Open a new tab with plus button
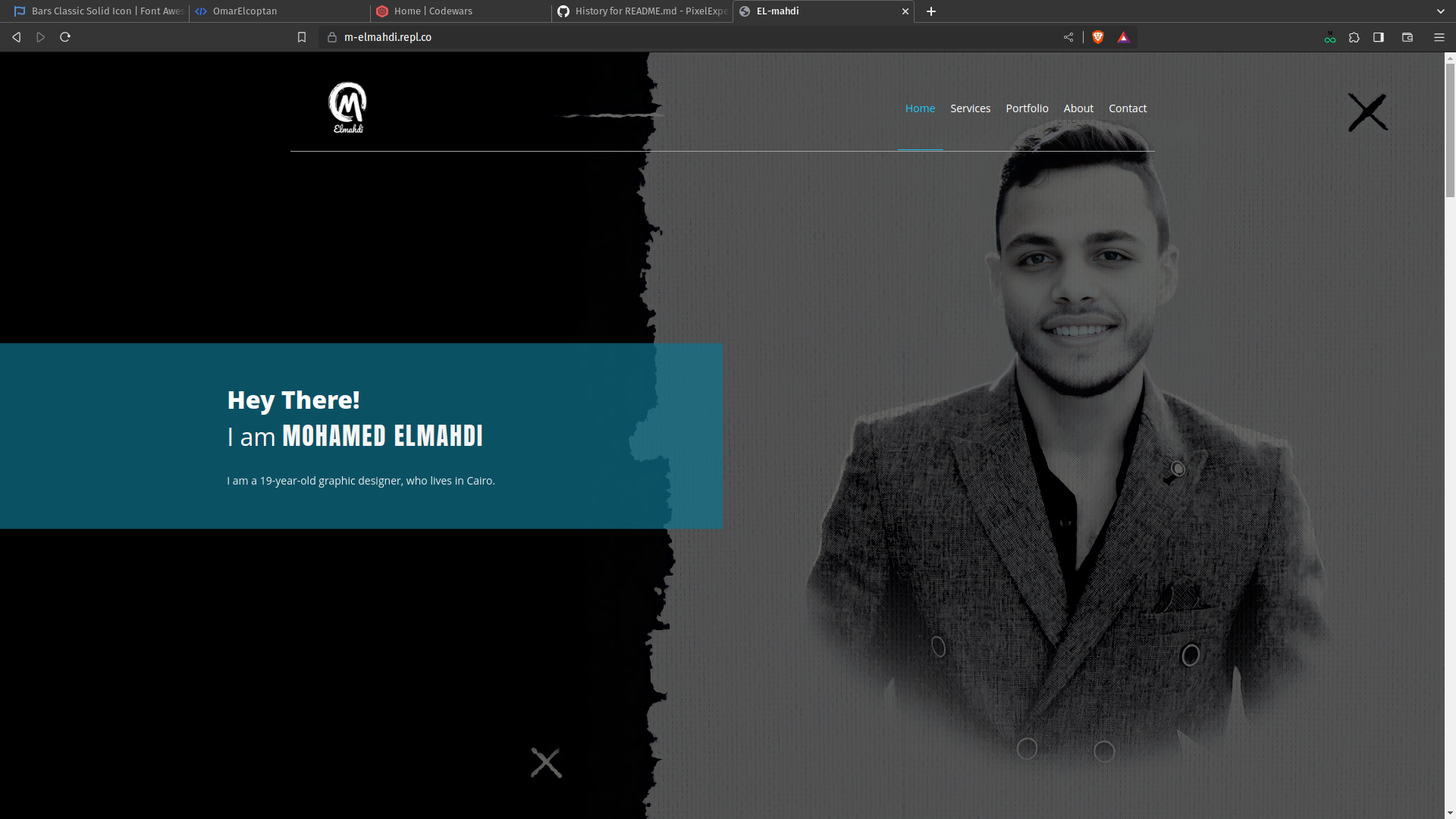Viewport: 1456px width, 819px height. [931, 11]
